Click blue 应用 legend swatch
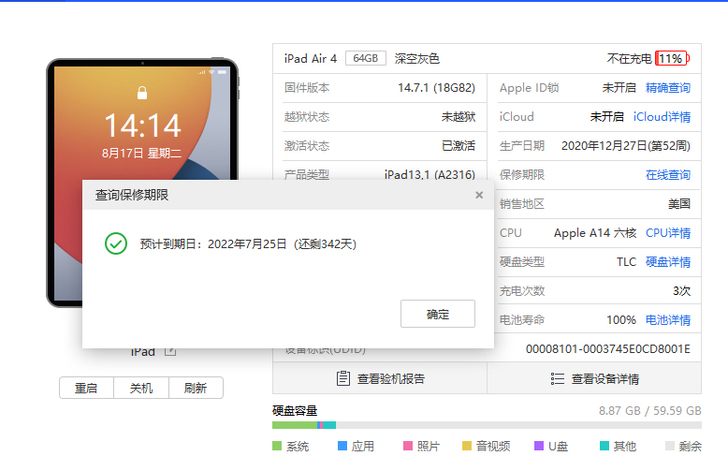Screen dimensions: 728x471 click(x=342, y=446)
